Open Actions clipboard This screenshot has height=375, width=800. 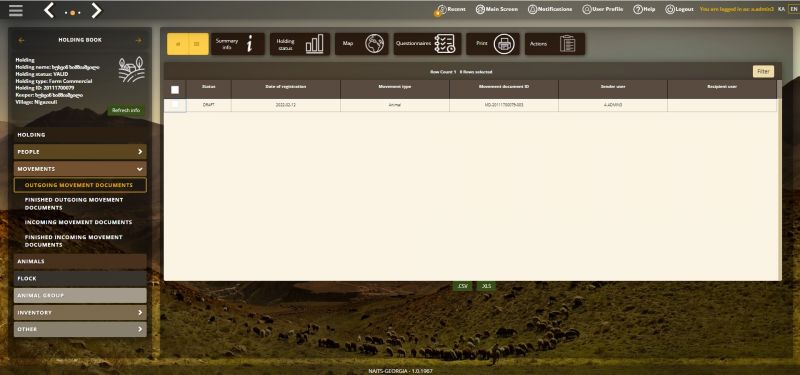555,44
